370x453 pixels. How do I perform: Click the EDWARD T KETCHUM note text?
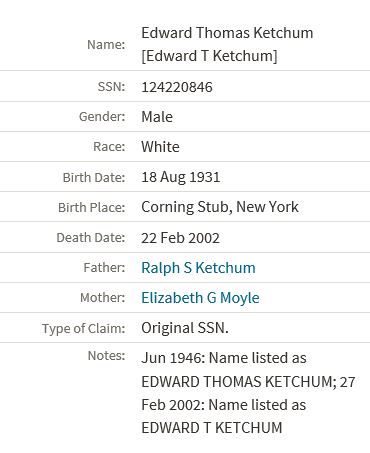(x=212, y=428)
